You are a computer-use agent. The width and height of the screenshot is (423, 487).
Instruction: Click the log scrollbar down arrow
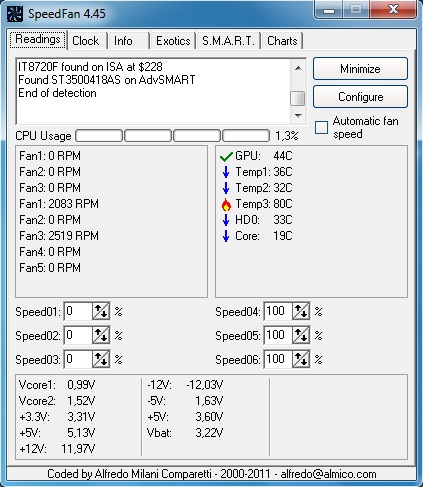pos(298,116)
